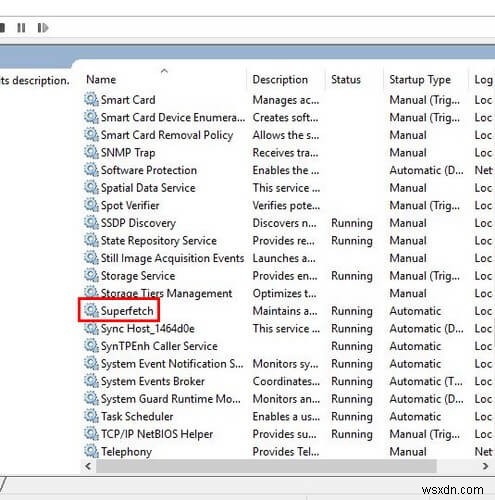This screenshot has width=495, height=500.
Task: Click gear icon beside Smart Card Device Enumeration
Action: coord(91,117)
